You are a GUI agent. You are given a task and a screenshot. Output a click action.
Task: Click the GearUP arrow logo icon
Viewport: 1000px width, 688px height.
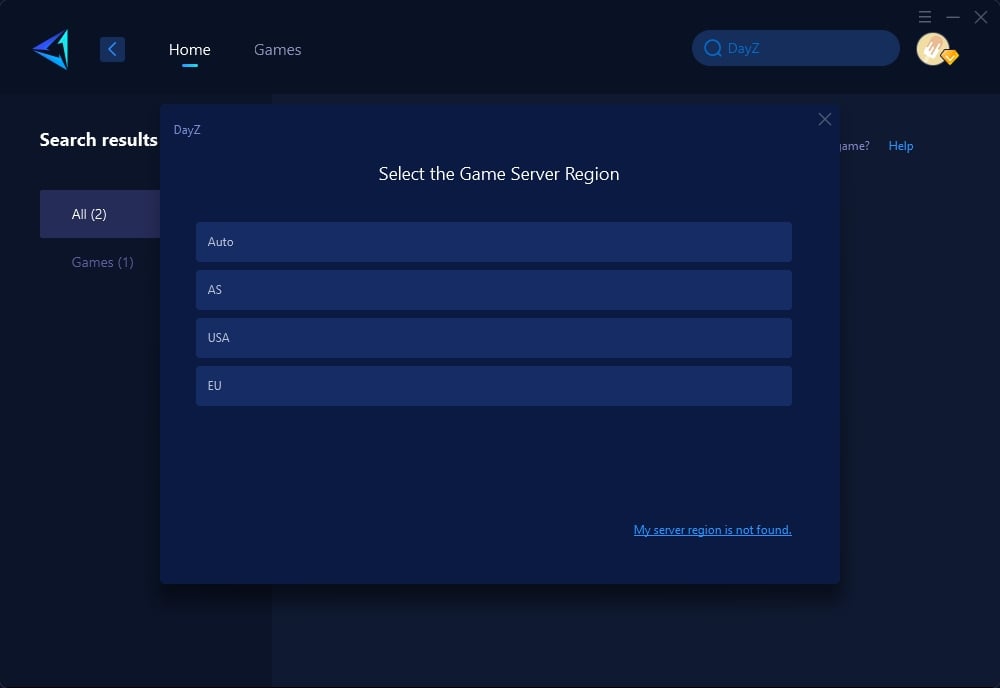(x=51, y=49)
